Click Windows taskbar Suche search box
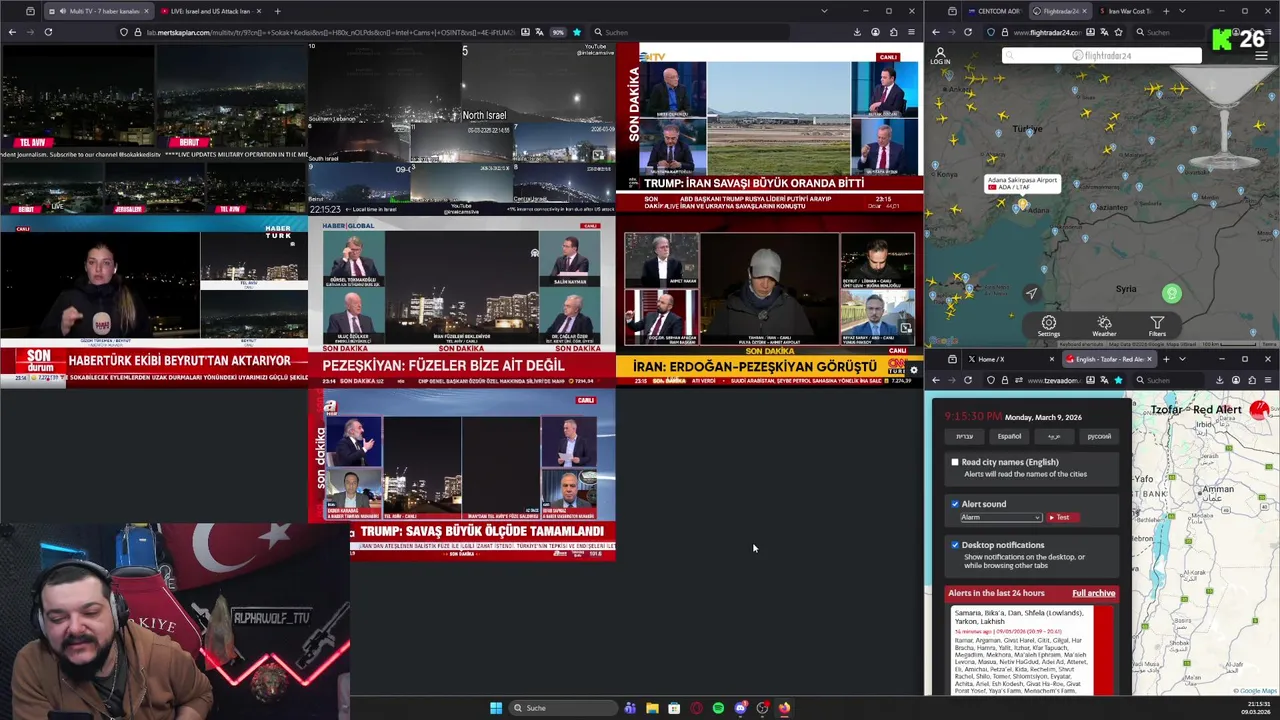The width and height of the screenshot is (1280, 720). click(565, 708)
